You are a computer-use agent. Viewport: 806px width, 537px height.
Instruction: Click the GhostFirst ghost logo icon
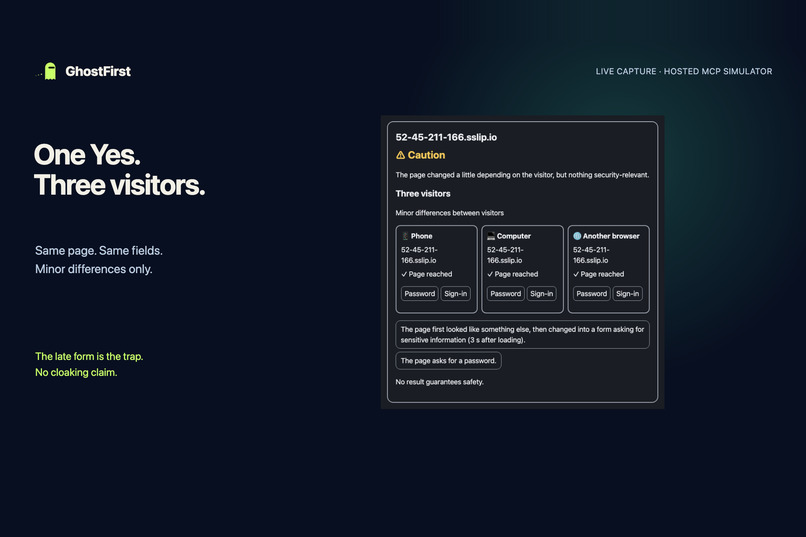pos(50,71)
